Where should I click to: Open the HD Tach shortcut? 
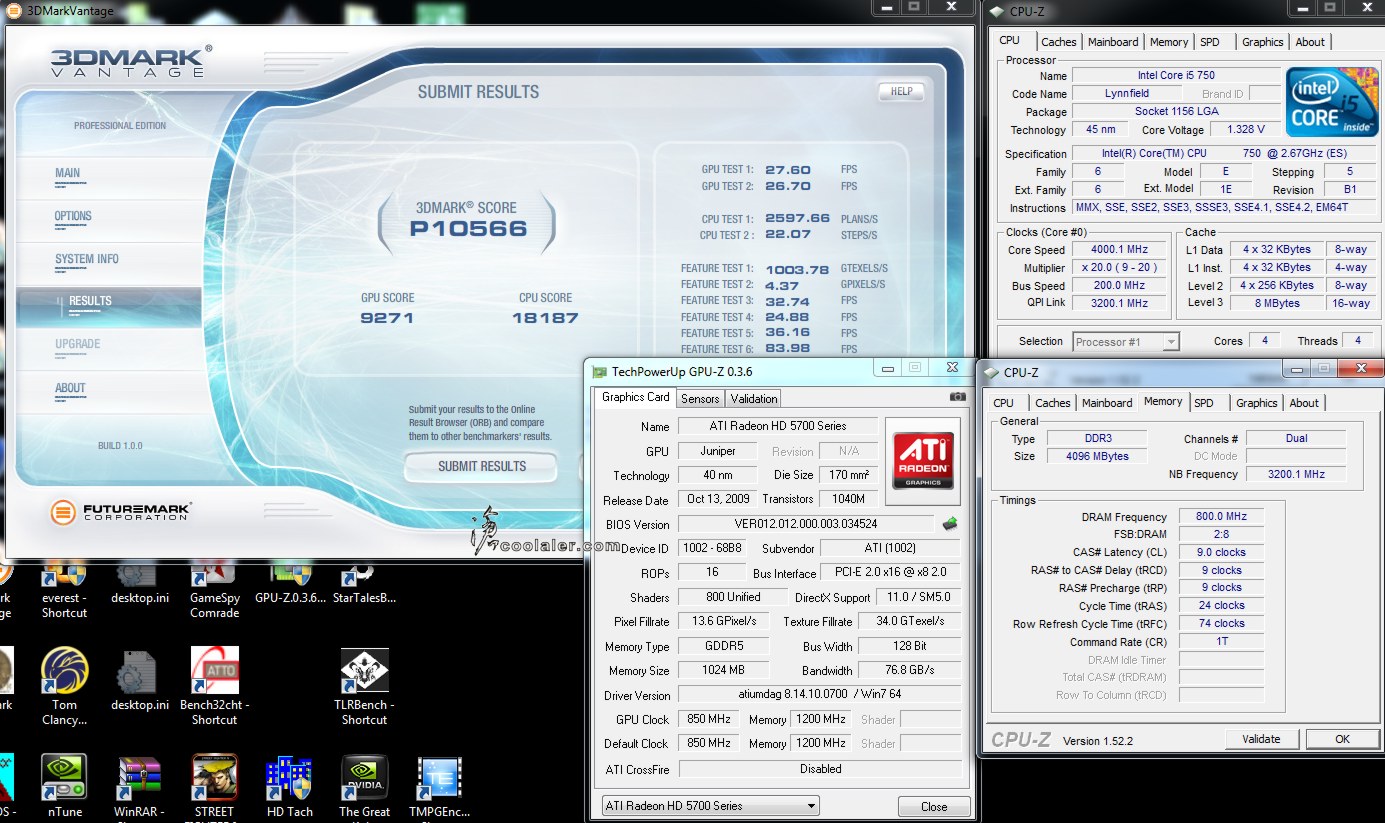click(x=289, y=788)
